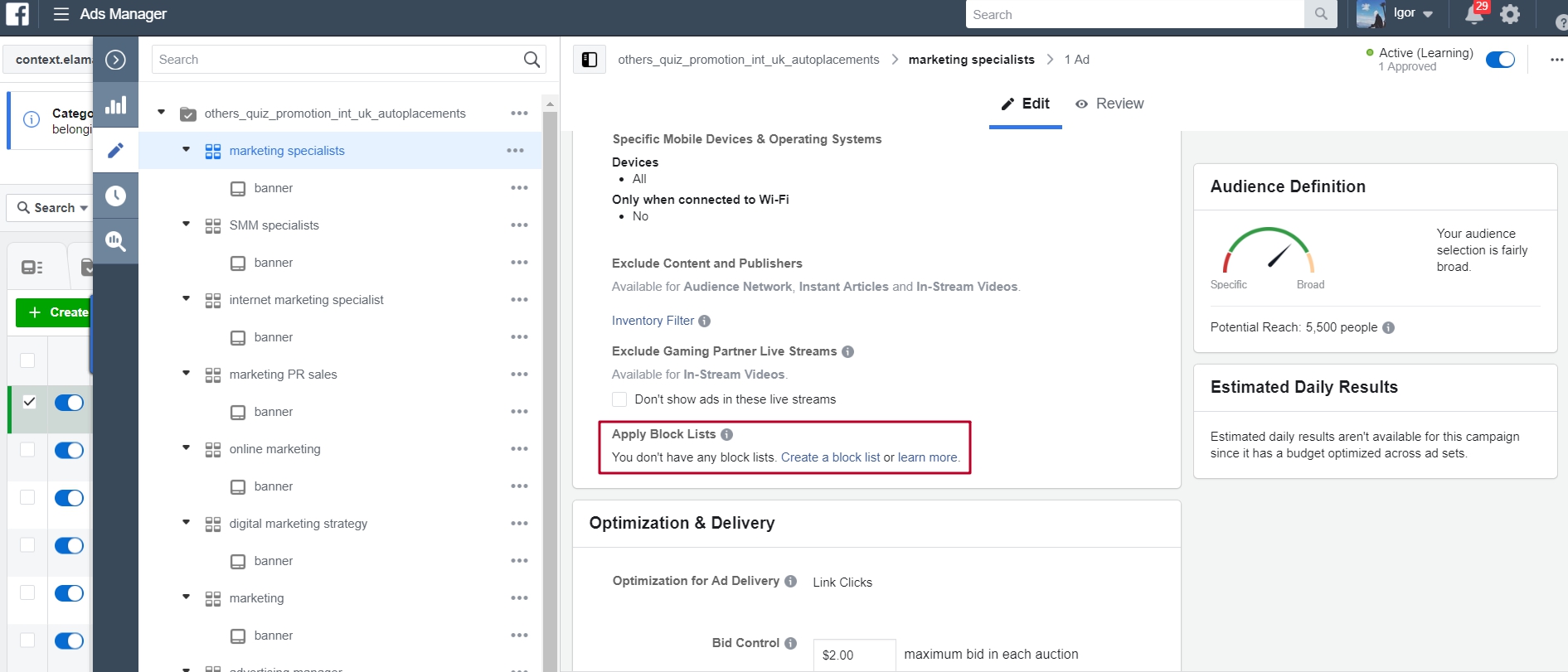Open the clock history icon in sidebar
The height and width of the screenshot is (672, 1568).
click(116, 196)
